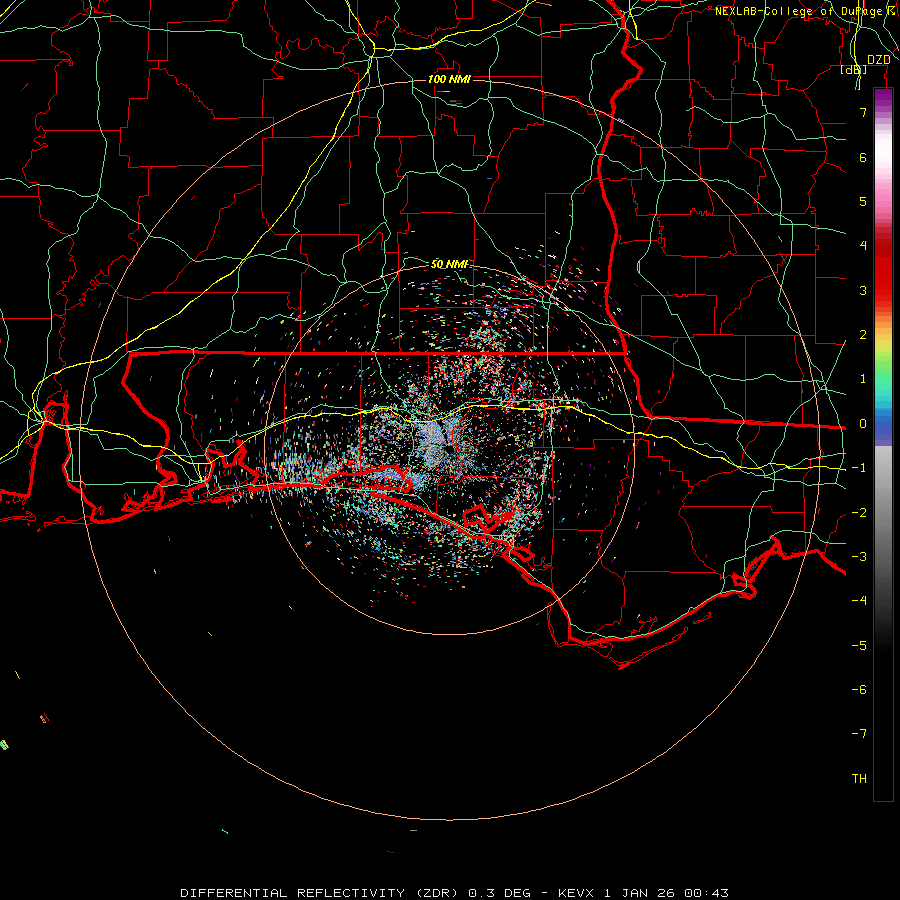Click the 2 value on the color scale
This screenshot has height=900, width=900.
pos(863,335)
